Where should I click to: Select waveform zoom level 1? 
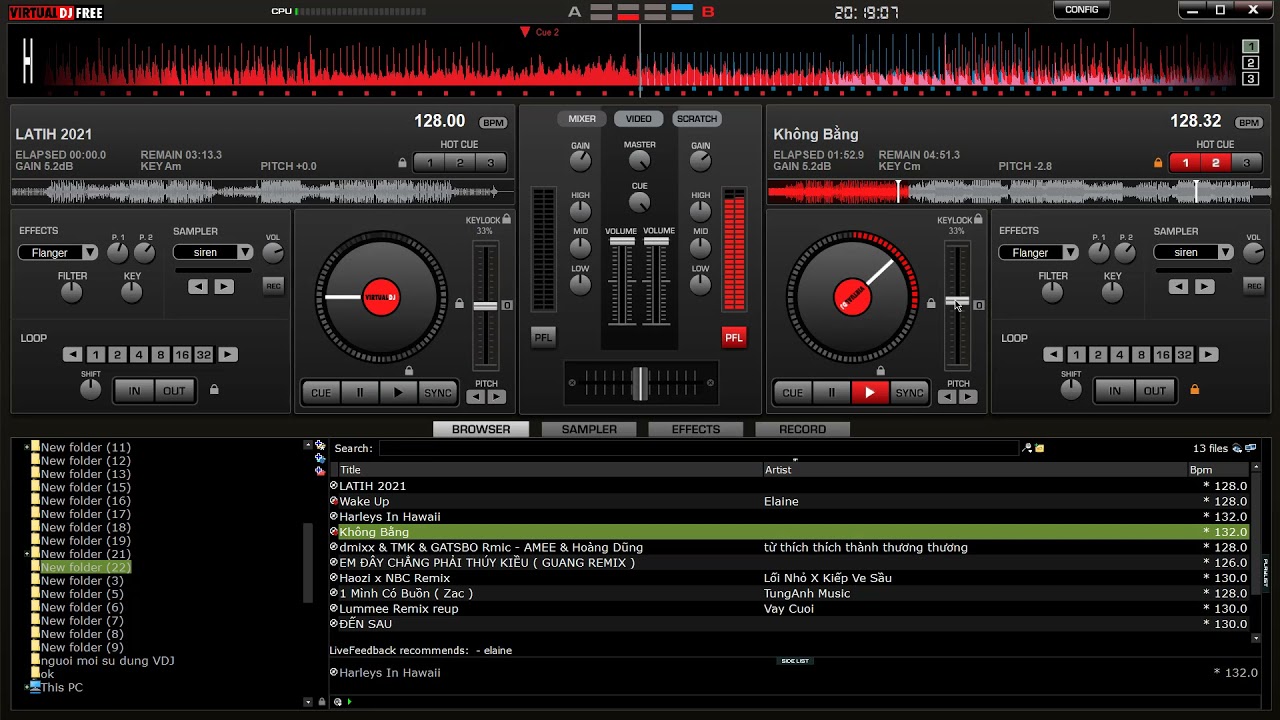[1250, 46]
